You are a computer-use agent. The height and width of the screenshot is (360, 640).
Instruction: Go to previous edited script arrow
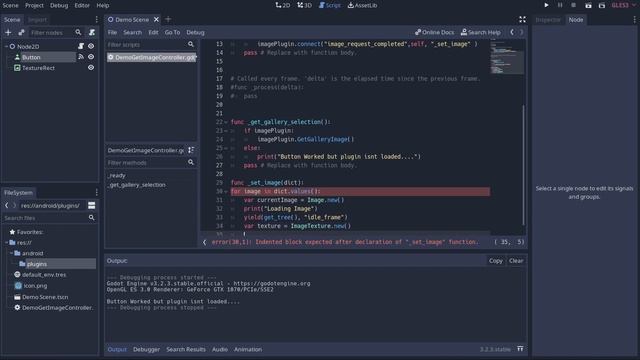[512, 32]
